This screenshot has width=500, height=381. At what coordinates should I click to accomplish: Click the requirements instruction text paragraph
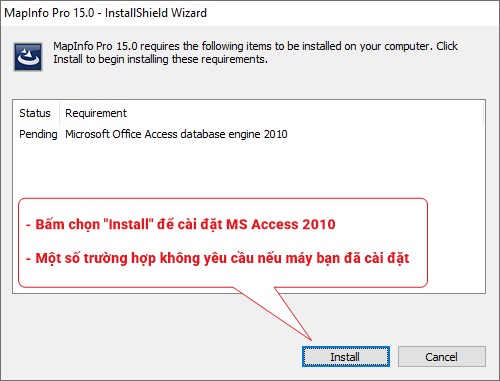tap(255, 52)
